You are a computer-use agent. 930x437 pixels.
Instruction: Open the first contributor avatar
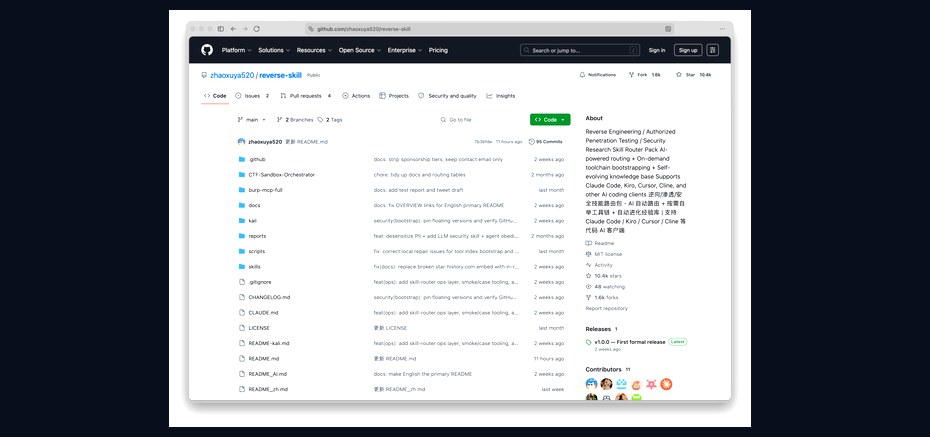coord(591,384)
